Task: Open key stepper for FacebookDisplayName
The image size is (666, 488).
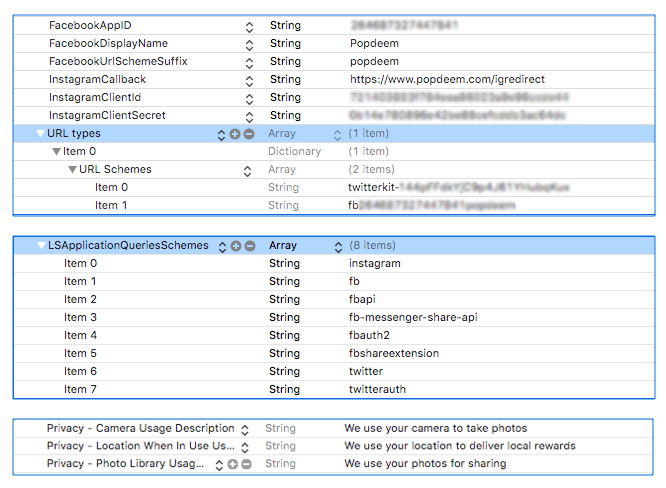Action: [249, 45]
